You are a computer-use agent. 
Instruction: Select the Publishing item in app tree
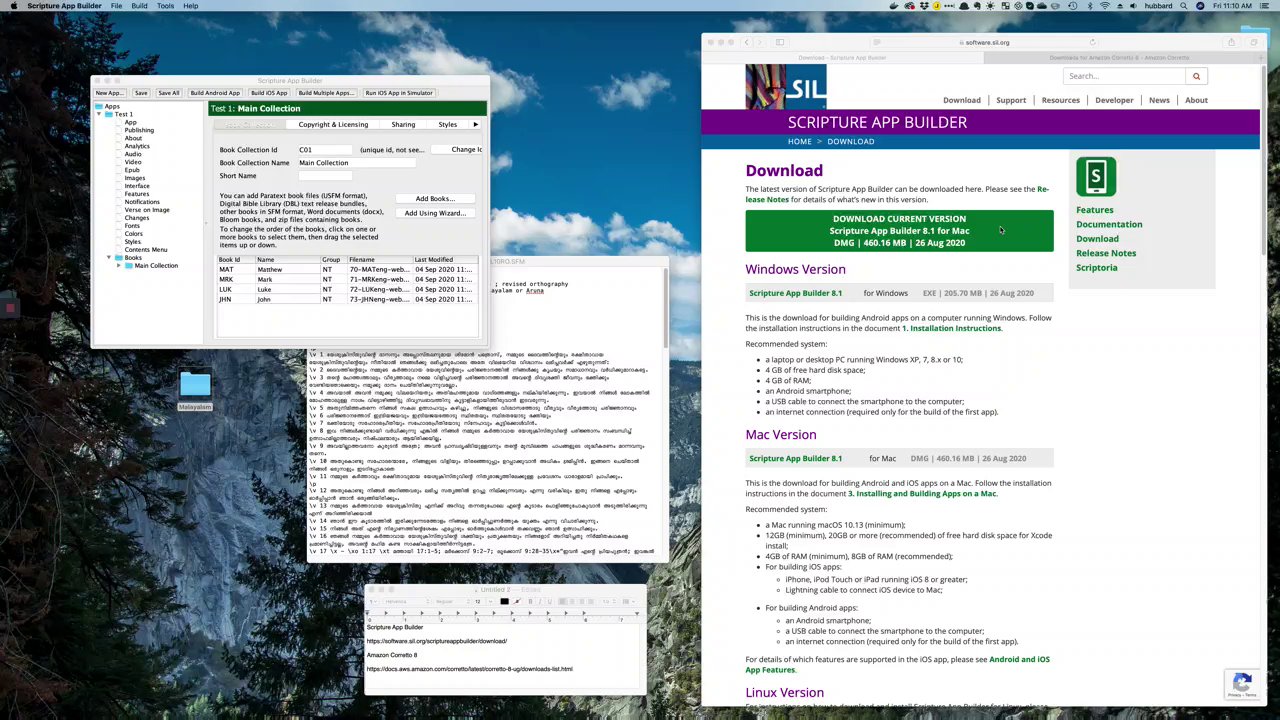[x=139, y=130]
